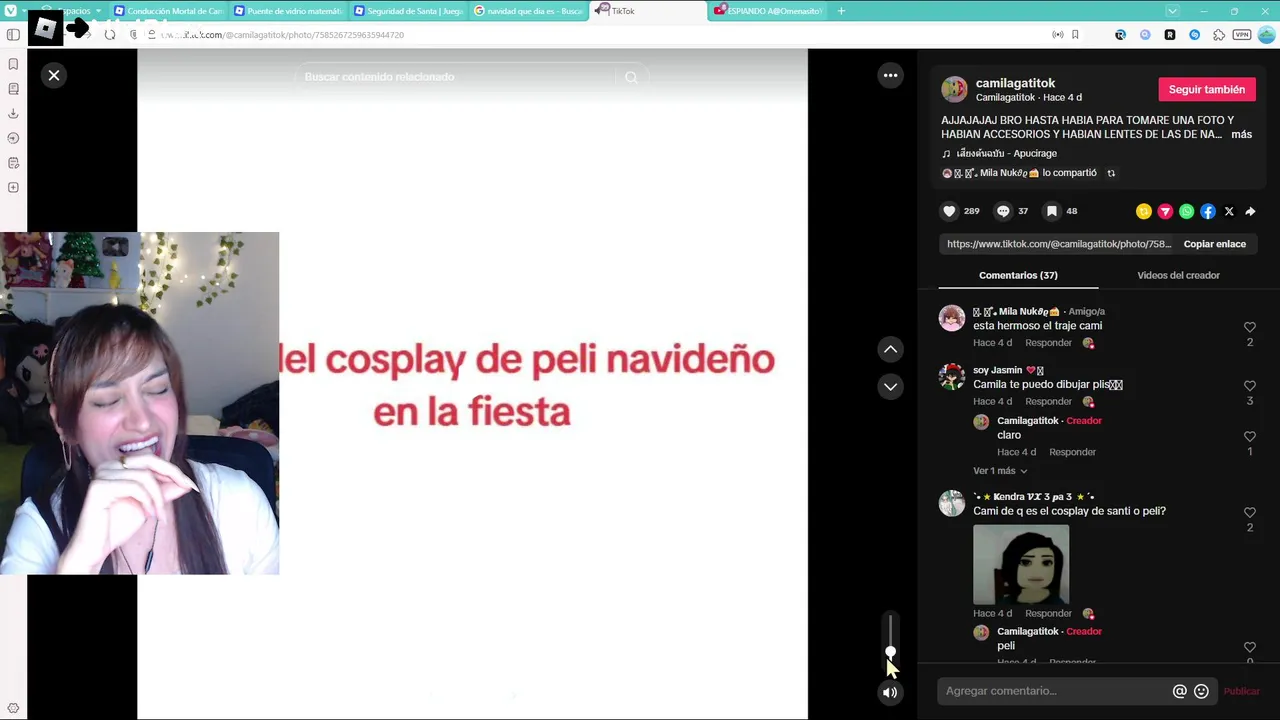The height and width of the screenshot is (720, 1280).
Task: Reply to 'esta hermoso el traje cami' comment
Action: (1048, 343)
